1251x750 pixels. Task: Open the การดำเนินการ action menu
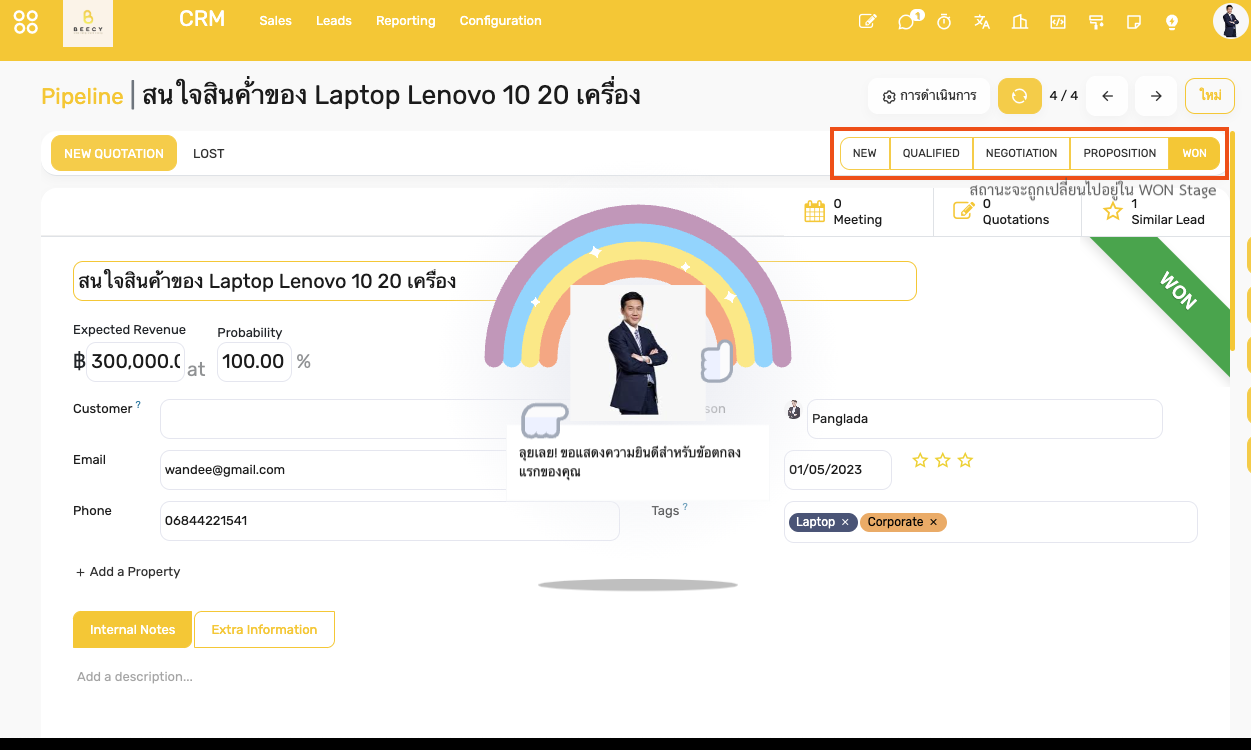pos(929,96)
